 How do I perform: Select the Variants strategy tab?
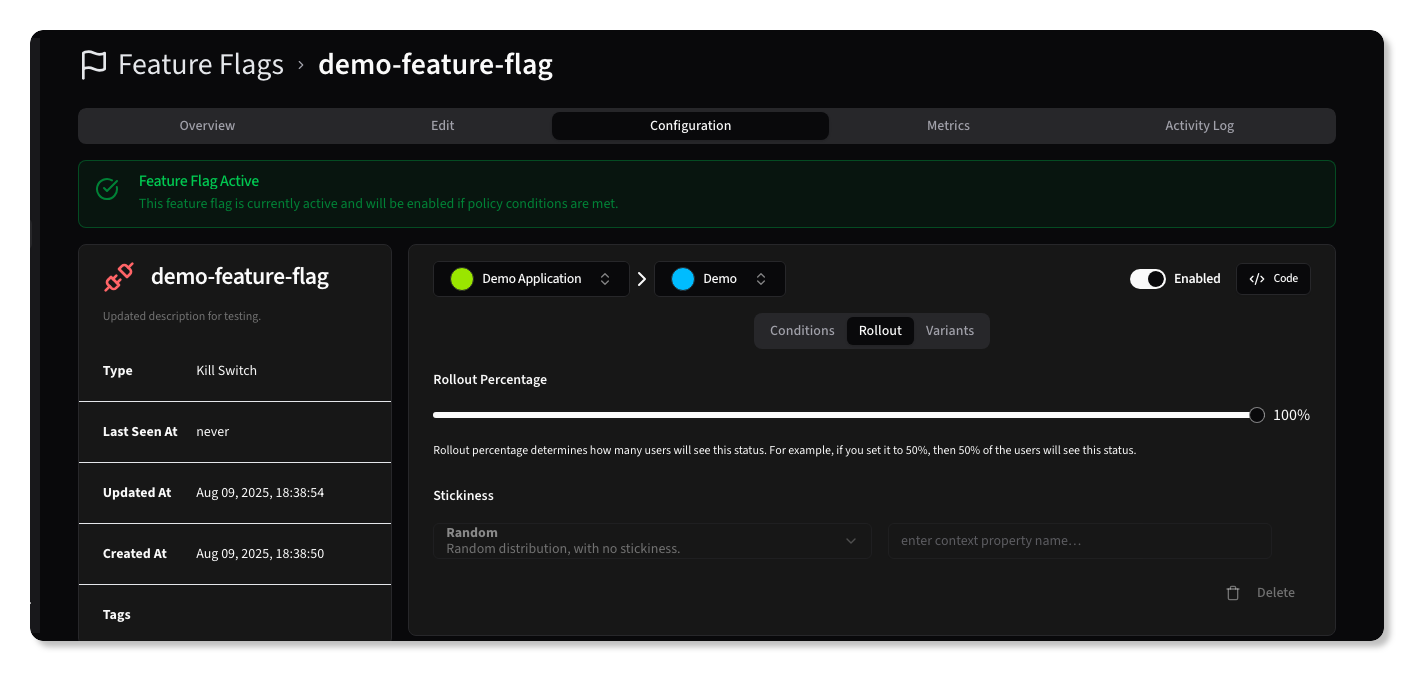[949, 330]
